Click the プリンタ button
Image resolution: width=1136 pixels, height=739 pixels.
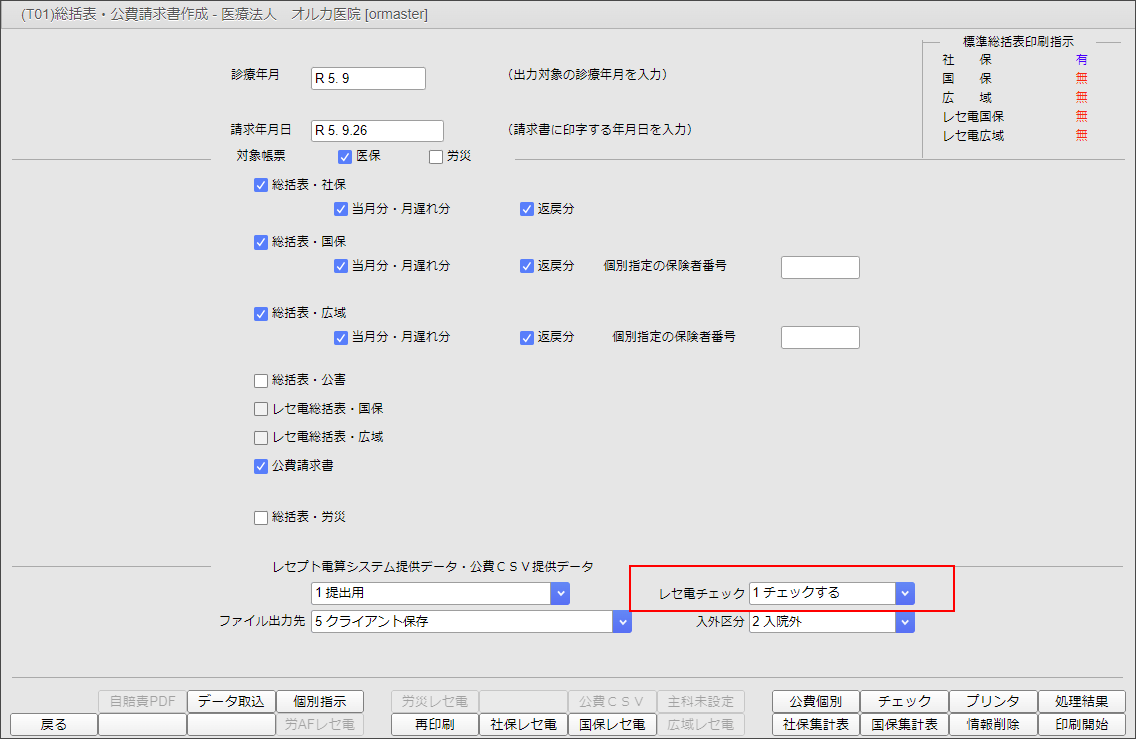(993, 701)
